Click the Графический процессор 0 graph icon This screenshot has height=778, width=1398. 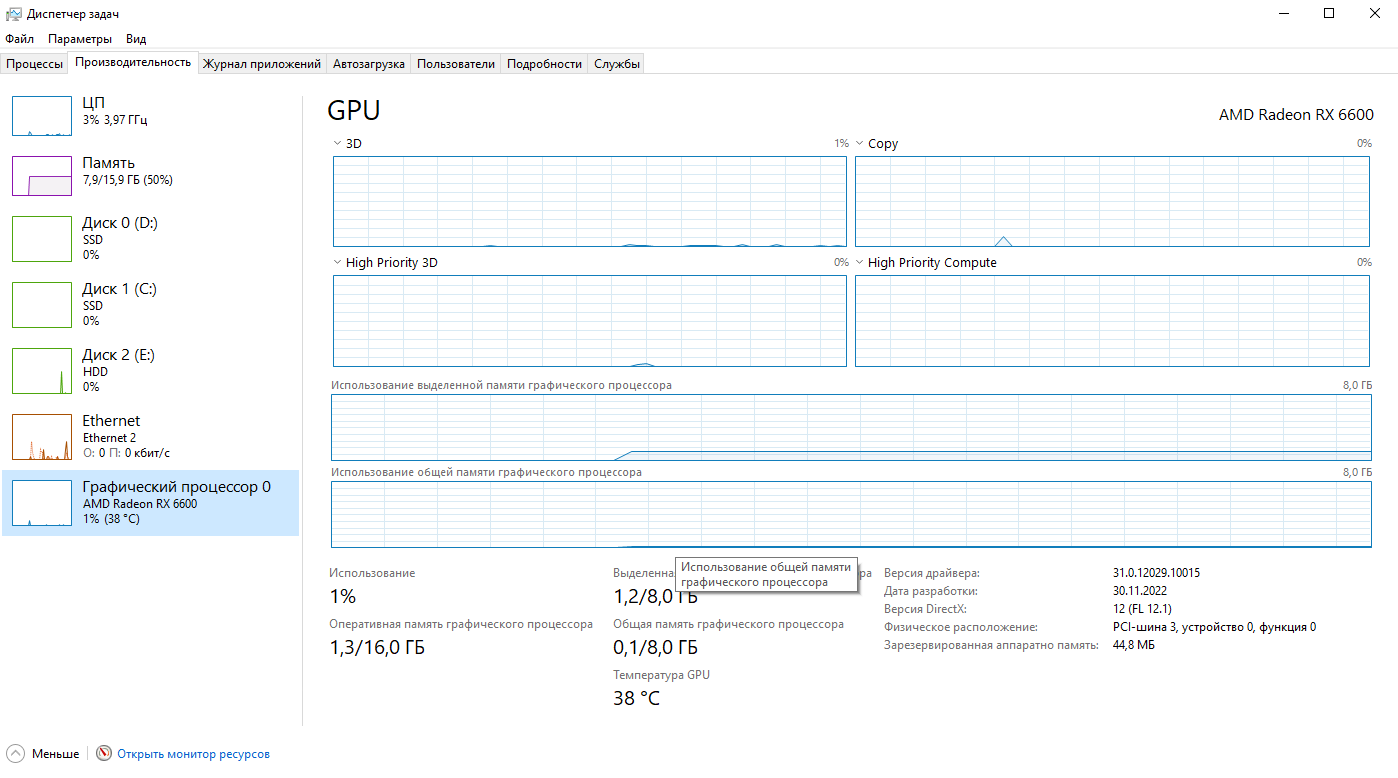coord(42,502)
